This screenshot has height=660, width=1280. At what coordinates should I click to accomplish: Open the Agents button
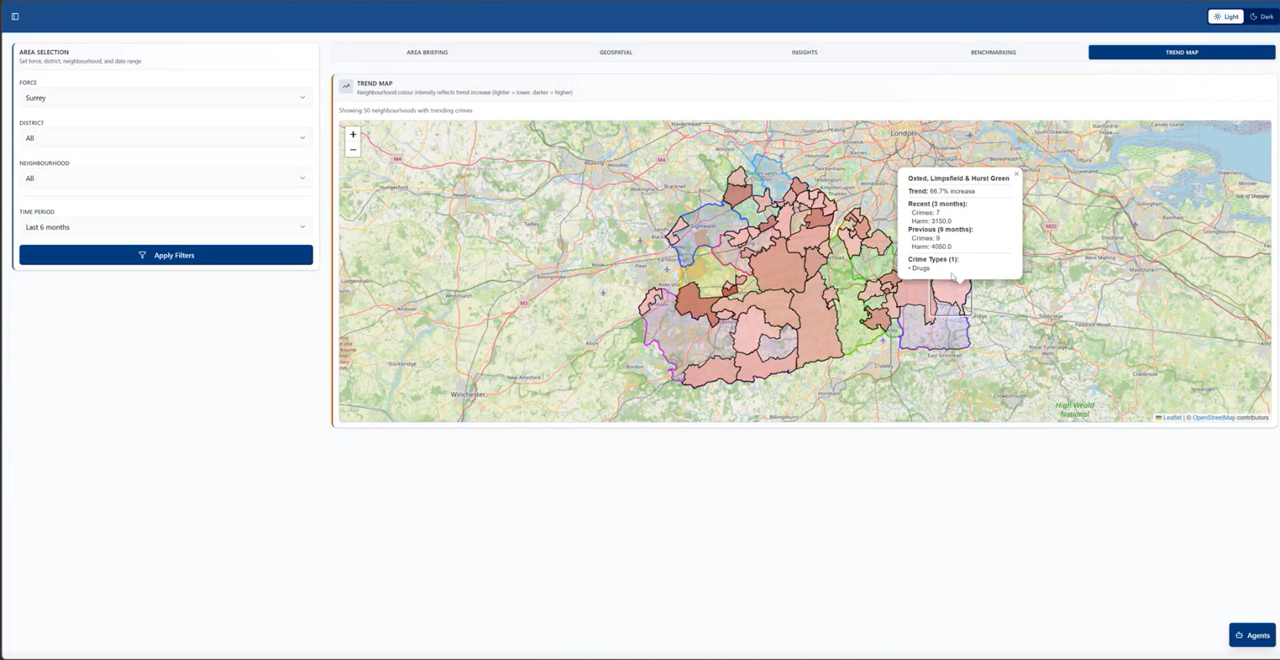[x=1252, y=635]
